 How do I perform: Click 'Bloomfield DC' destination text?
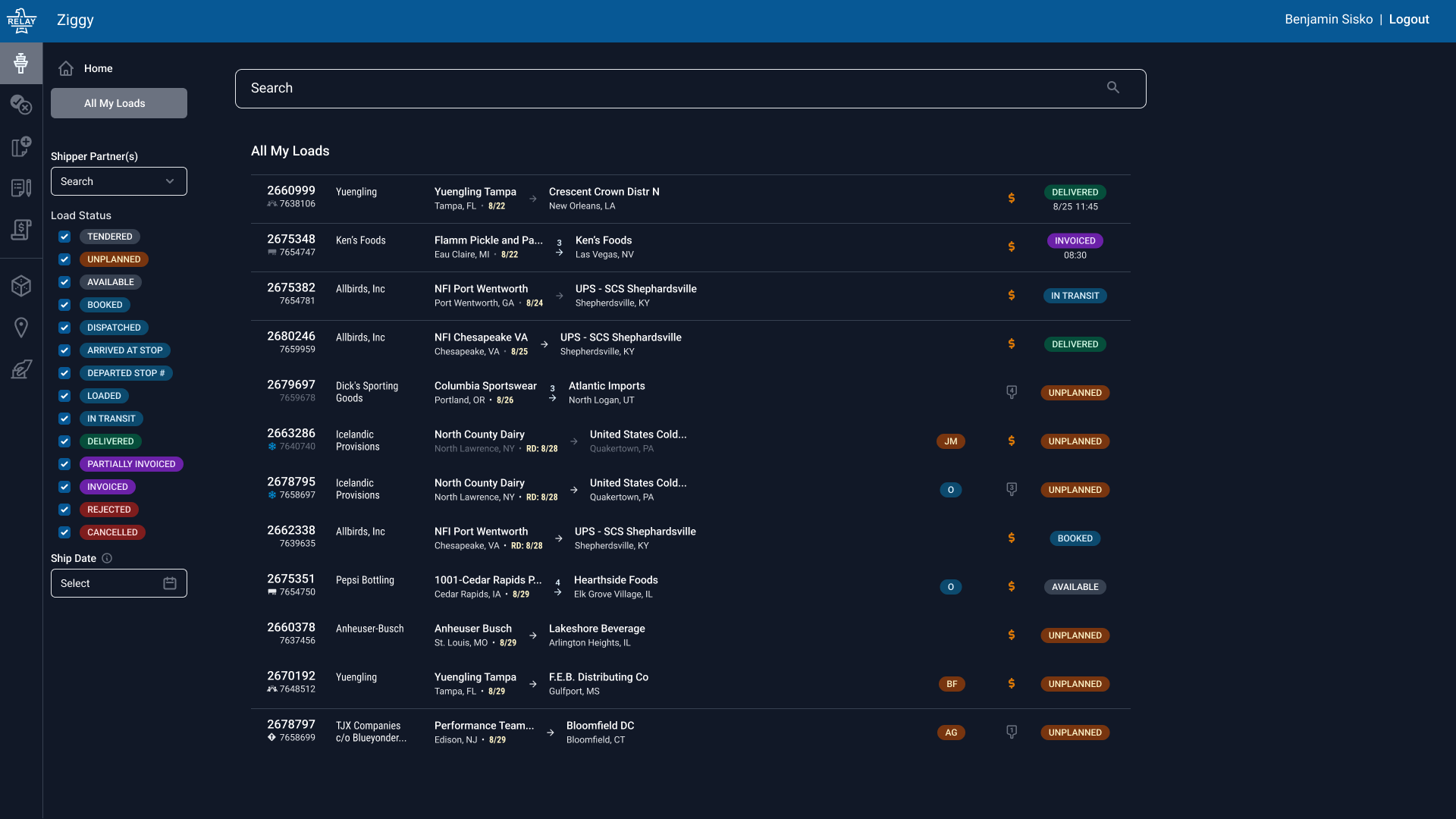pos(600,726)
